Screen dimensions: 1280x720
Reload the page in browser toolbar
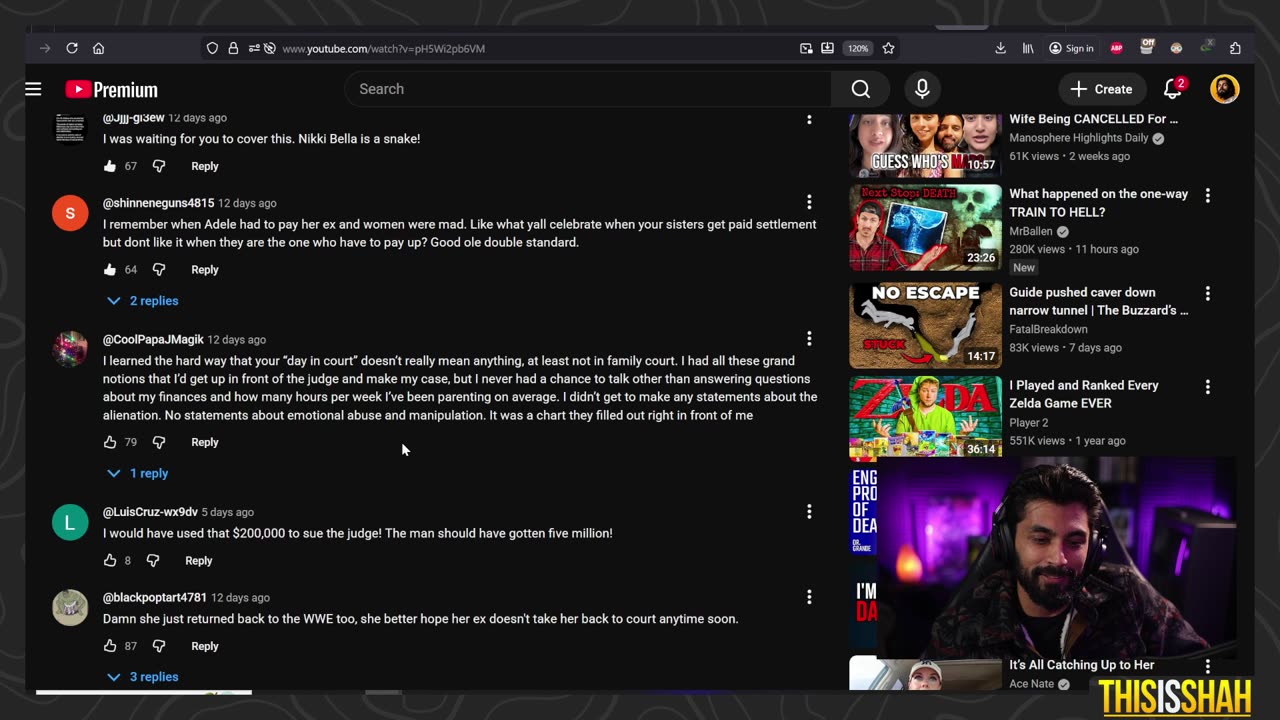click(72, 48)
